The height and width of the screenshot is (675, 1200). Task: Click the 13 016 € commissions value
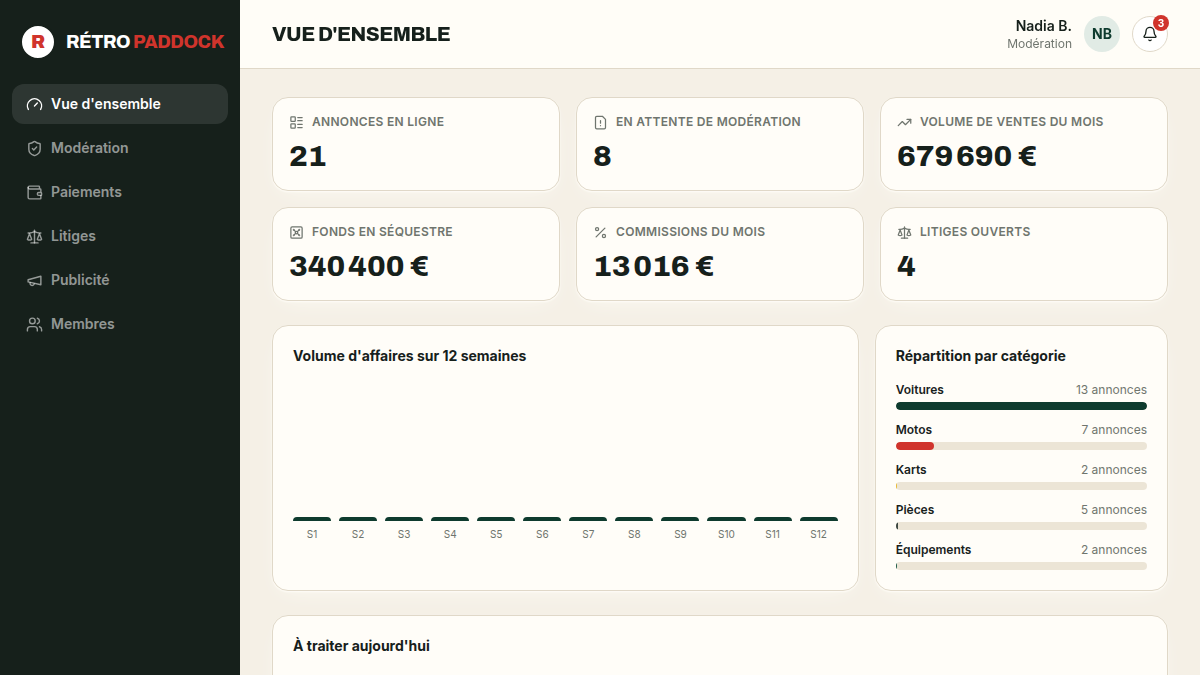point(653,266)
